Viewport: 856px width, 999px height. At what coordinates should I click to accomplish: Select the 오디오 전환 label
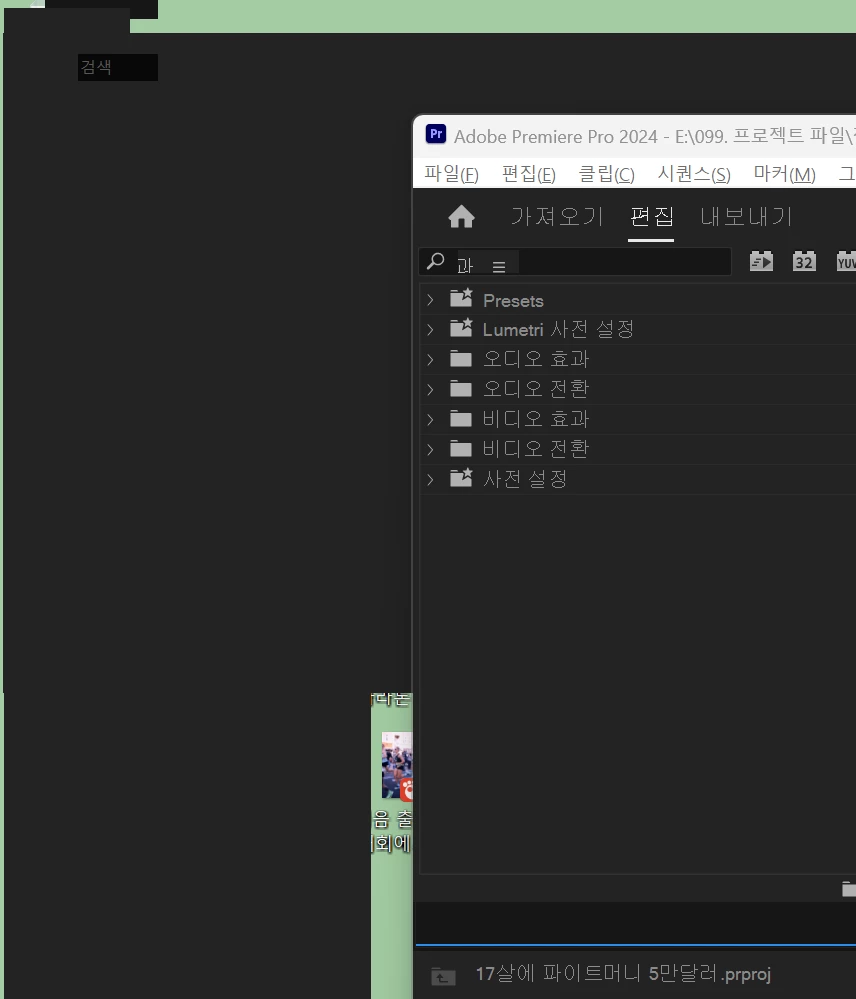(x=536, y=389)
